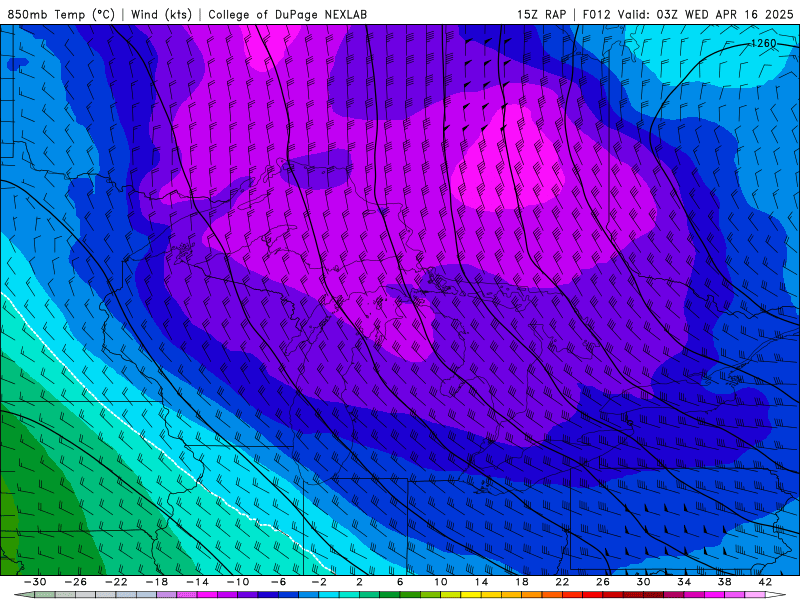This screenshot has width=800, height=600.
Task: Click the '-18' color scale label
Action: point(157,582)
